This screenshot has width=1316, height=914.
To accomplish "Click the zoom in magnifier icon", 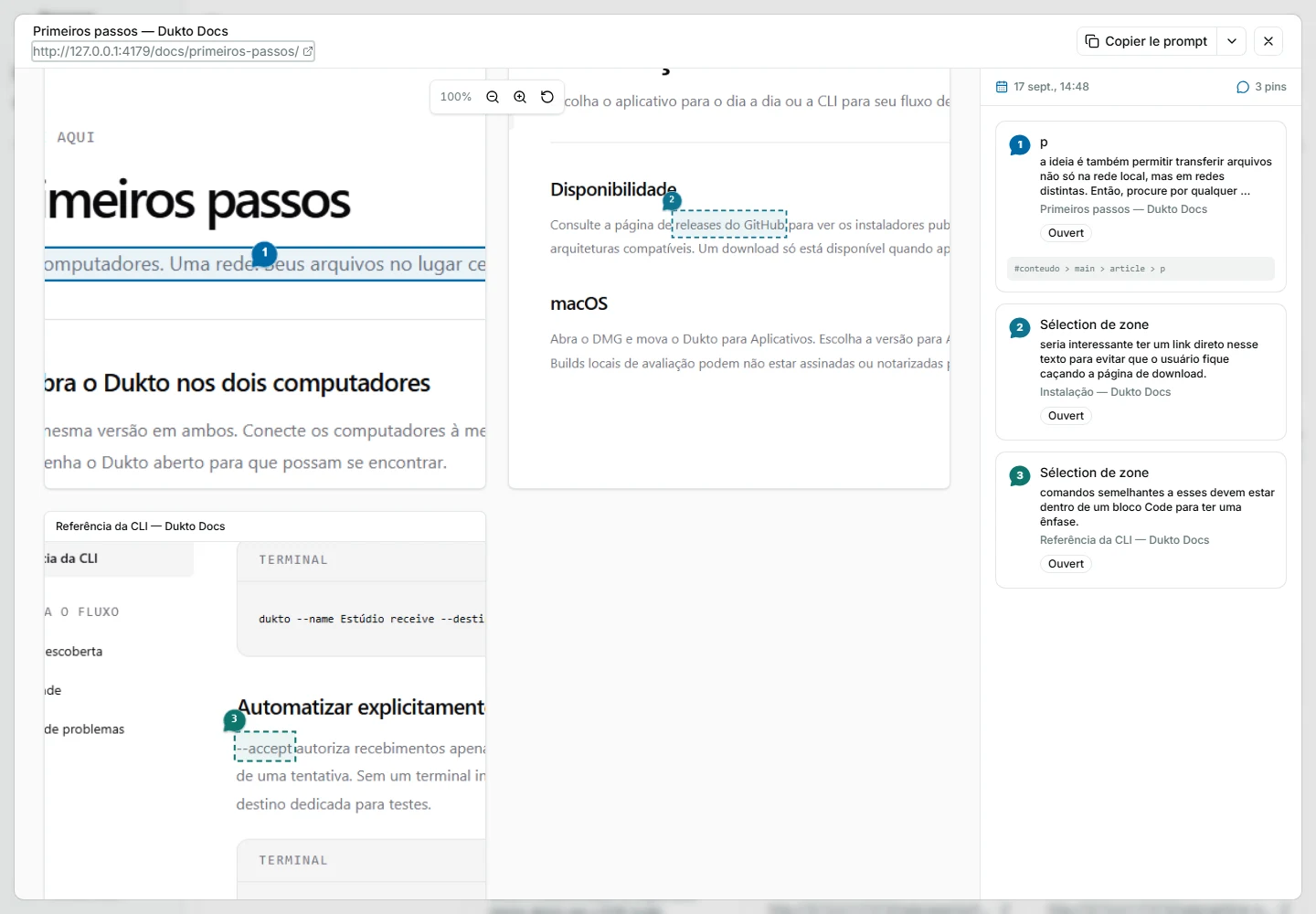I will pos(520,97).
